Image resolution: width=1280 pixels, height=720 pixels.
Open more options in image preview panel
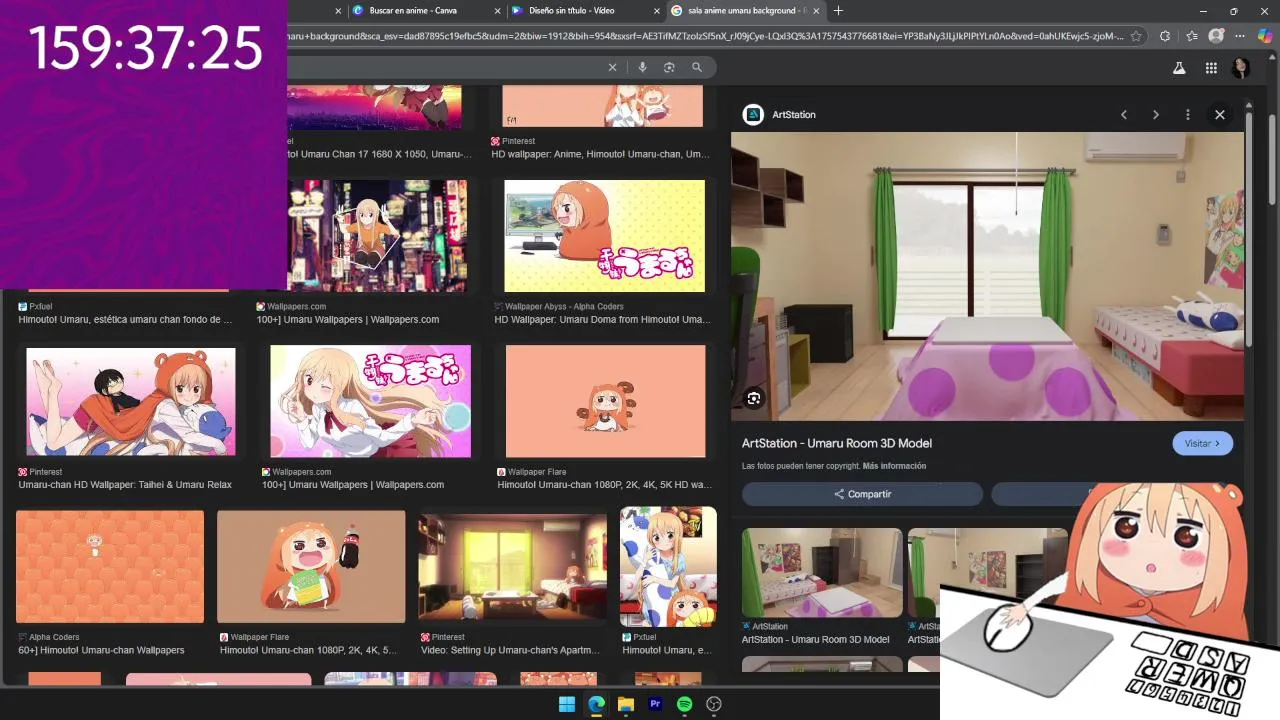[1188, 115]
